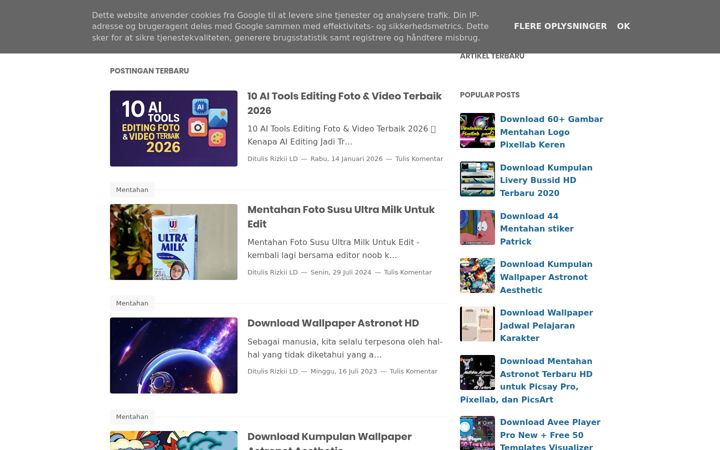The height and width of the screenshot is (450, 720).
Task: Open thumbnail for Wallpaper Astronot Aesthetic popular post
Action: [x=478, y=276]
